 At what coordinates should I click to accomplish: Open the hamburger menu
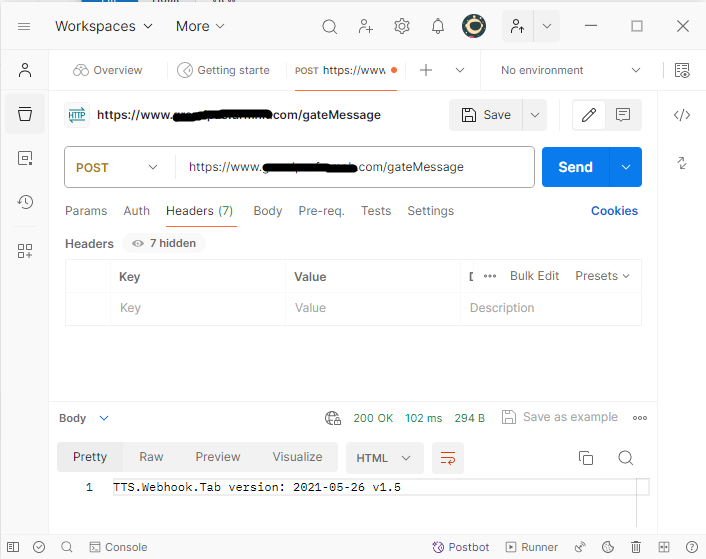pos(24,27)
